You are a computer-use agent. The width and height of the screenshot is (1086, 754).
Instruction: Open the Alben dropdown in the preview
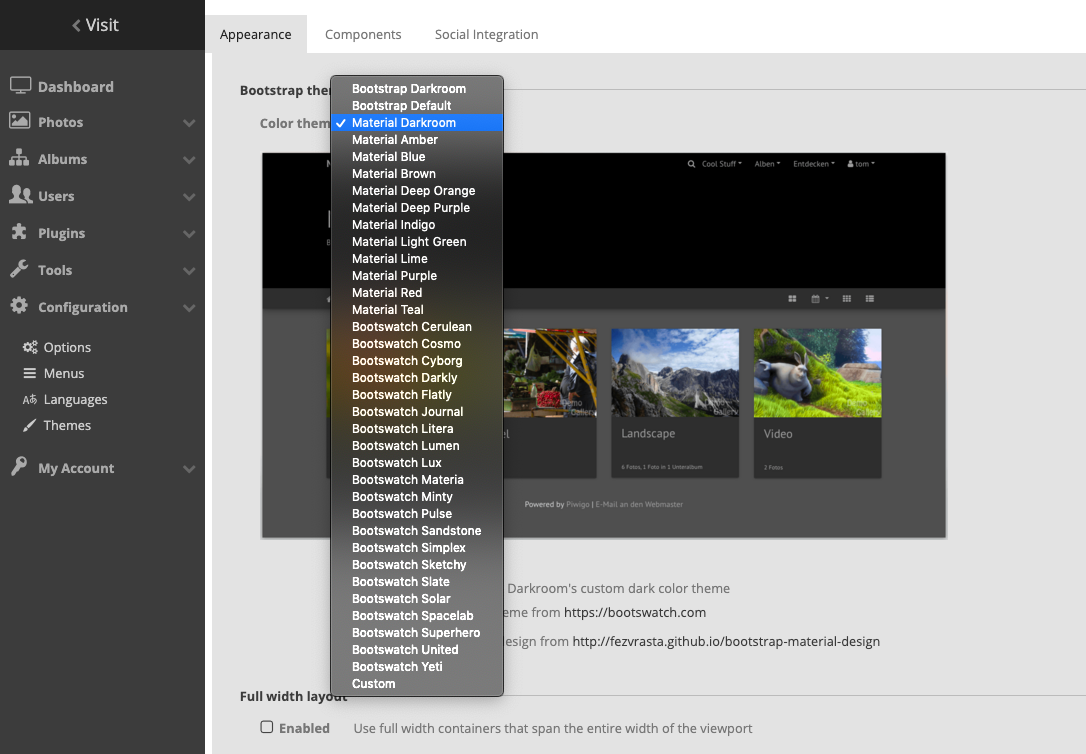pyautogui.click(x=767, y=164)
